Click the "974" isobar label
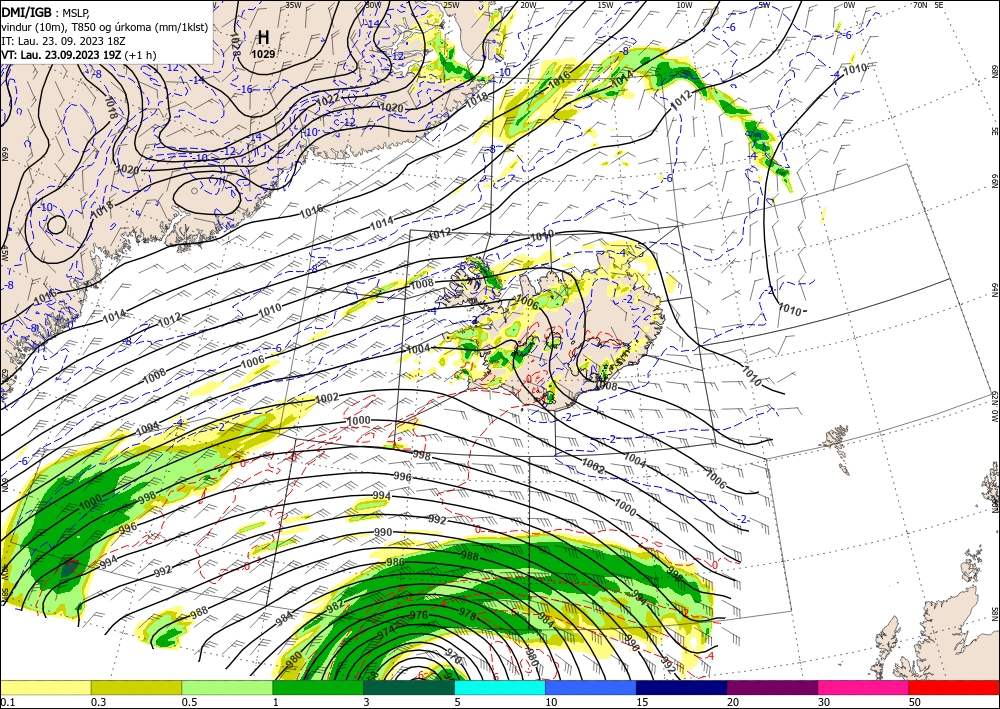Screen dimensions: 1000x709 [x=386, y=632]
